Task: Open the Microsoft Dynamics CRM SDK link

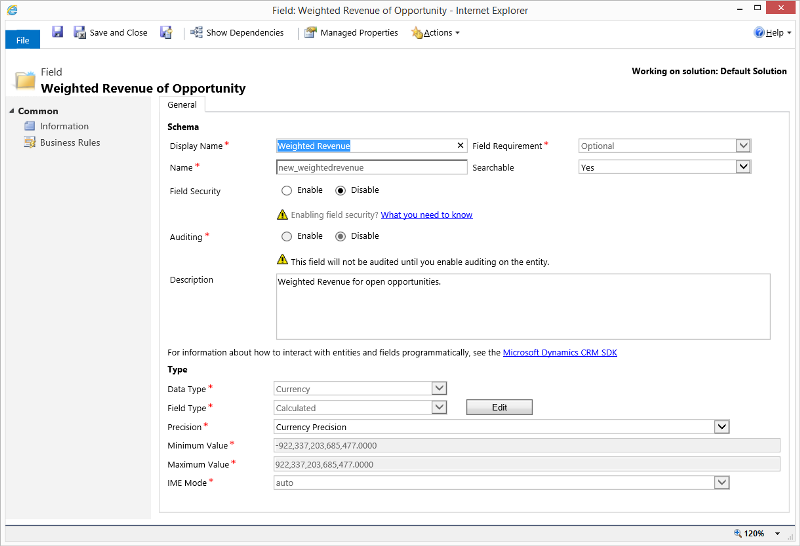Action: (x=559, y=353)
